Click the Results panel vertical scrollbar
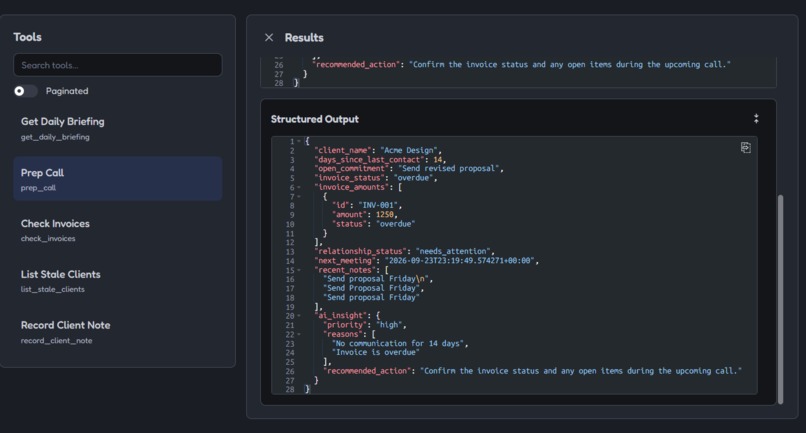 (780, 299)
